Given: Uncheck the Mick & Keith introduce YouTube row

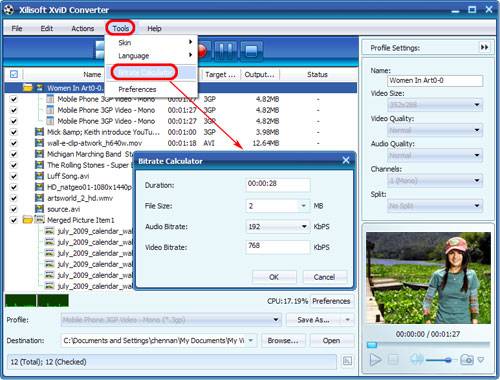Looking at the screenshot, I should tap(14, 132).
